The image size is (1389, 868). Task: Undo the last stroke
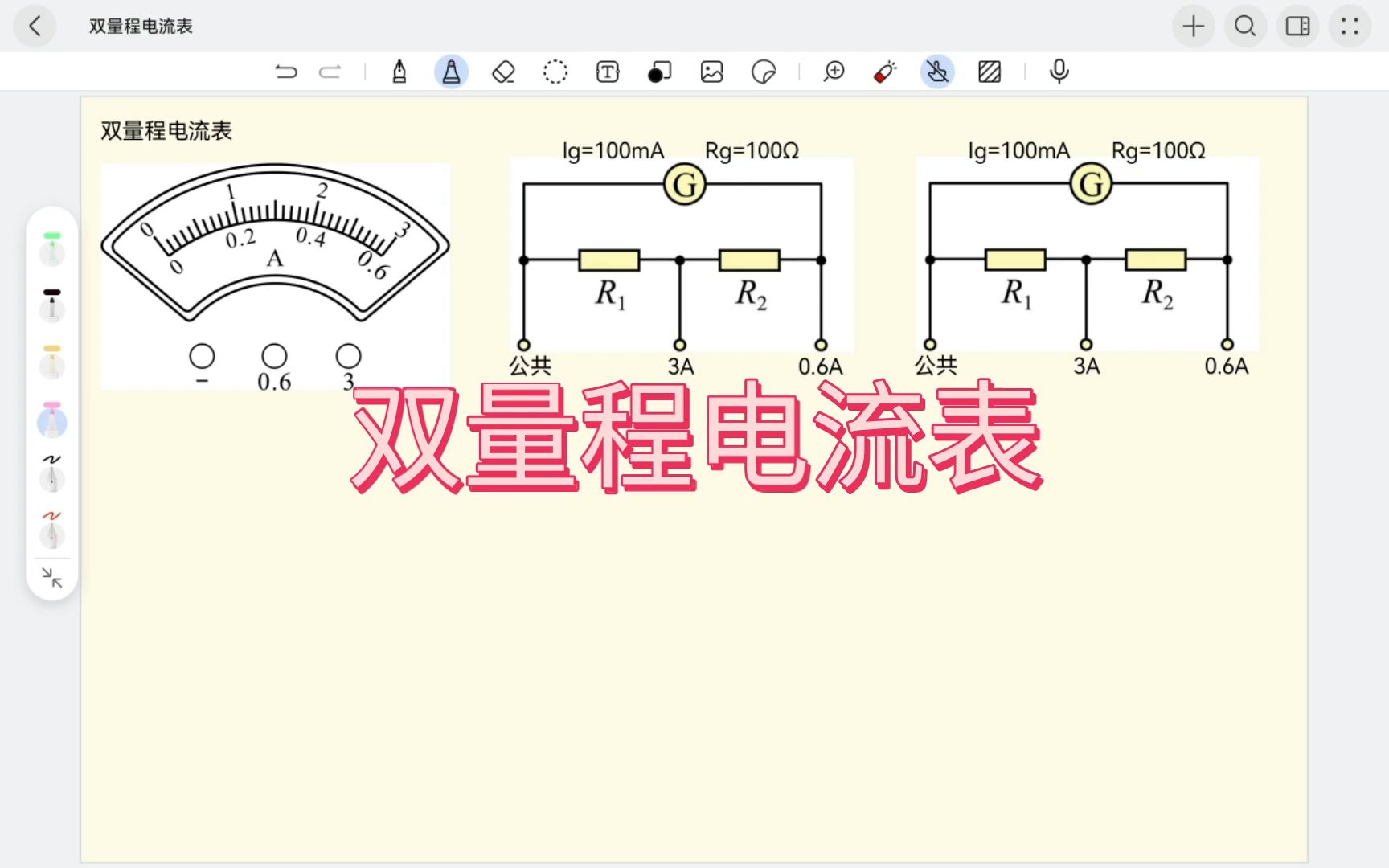[x=285, y=72]
